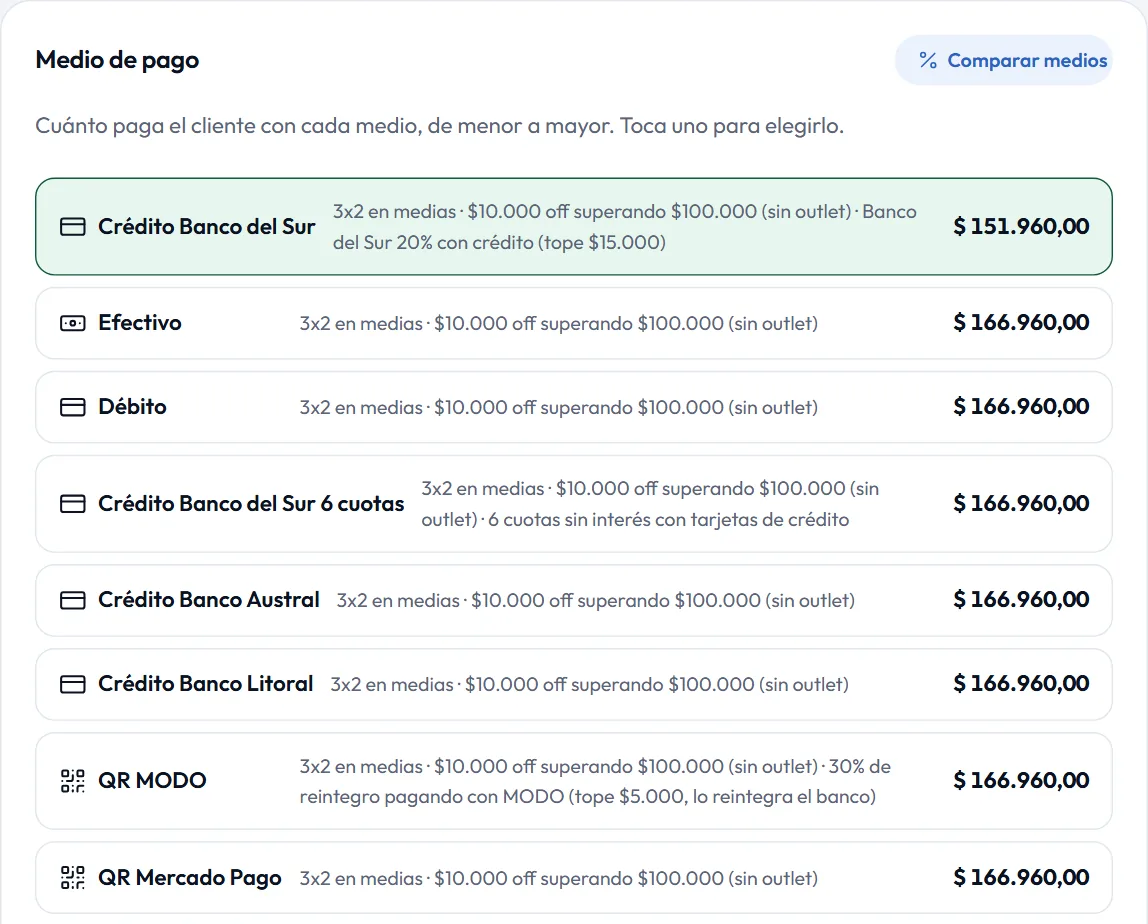Click the $ 151.960,00 total amount

[x=1021, y=226]
